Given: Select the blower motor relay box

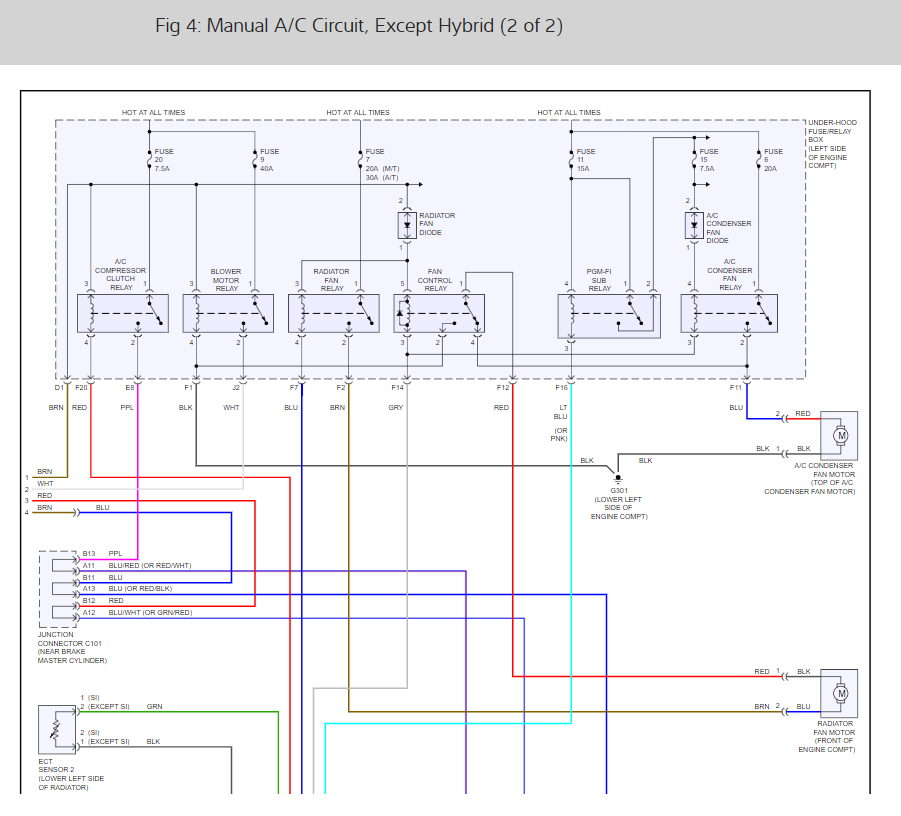Looking at the screenshot, I should coord(228,314).
